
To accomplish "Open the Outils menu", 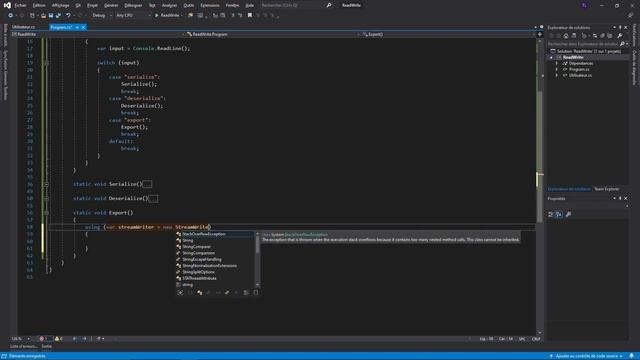I will (189, 5).
